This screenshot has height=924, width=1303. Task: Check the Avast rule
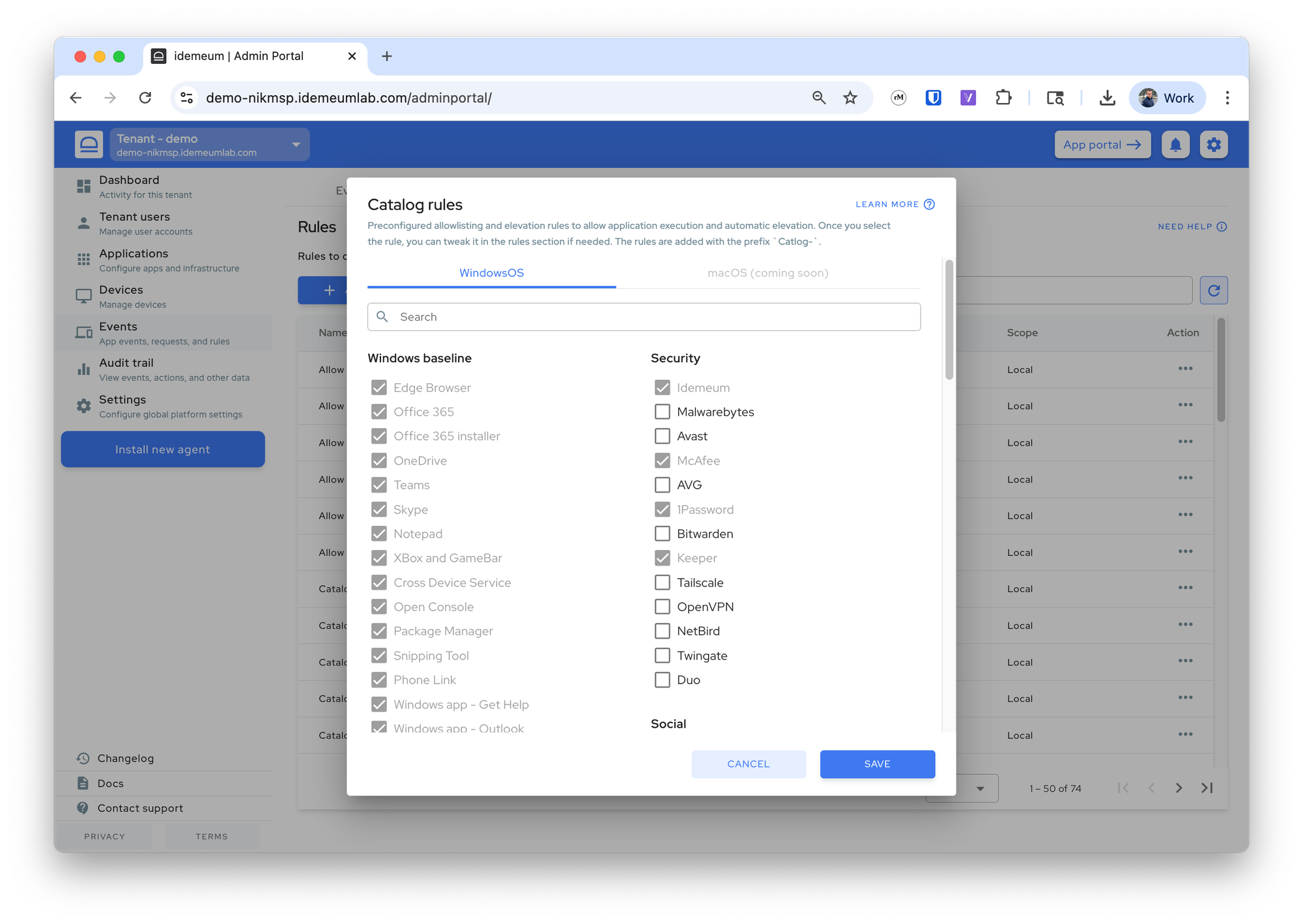coord(662,437)
